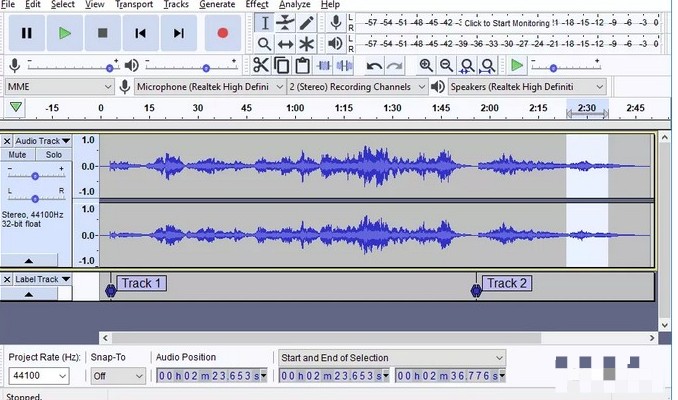Close the Label Track with X

(7, 280)
